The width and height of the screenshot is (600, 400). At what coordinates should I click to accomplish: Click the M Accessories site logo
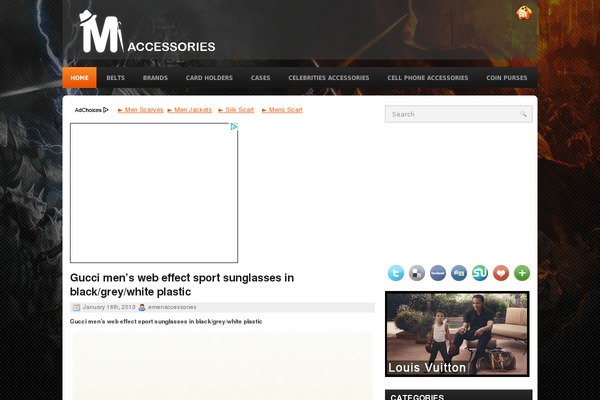[147, 32]
